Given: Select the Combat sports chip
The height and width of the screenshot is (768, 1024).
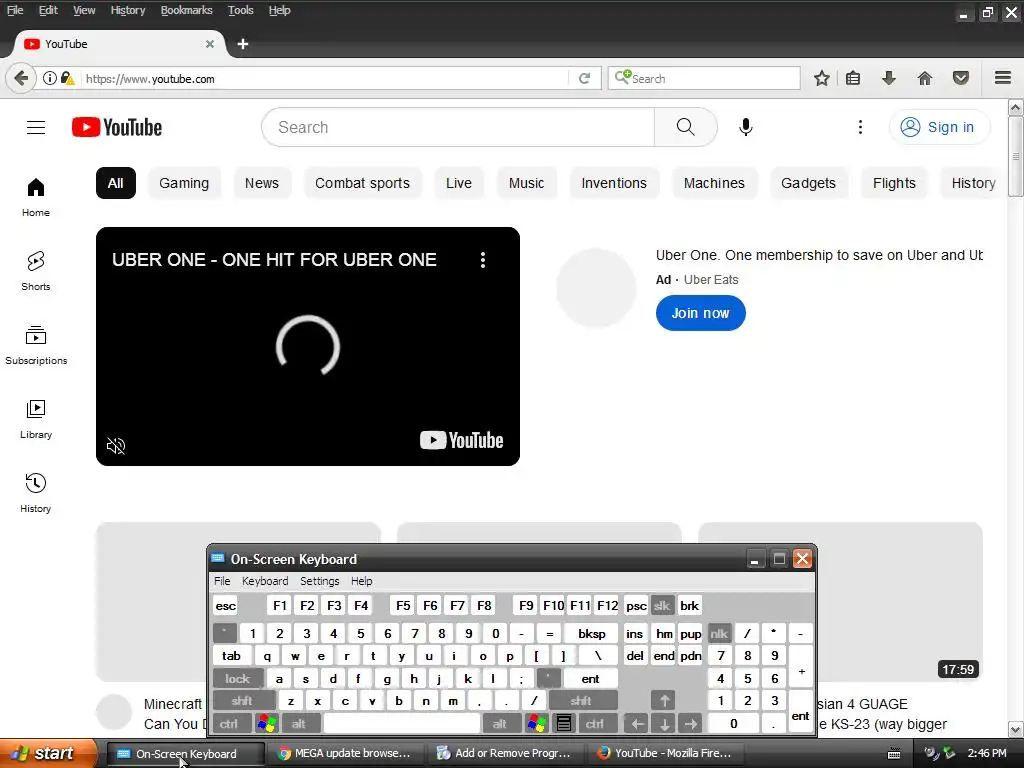Looking at the screenshot, I should point(362,183).
